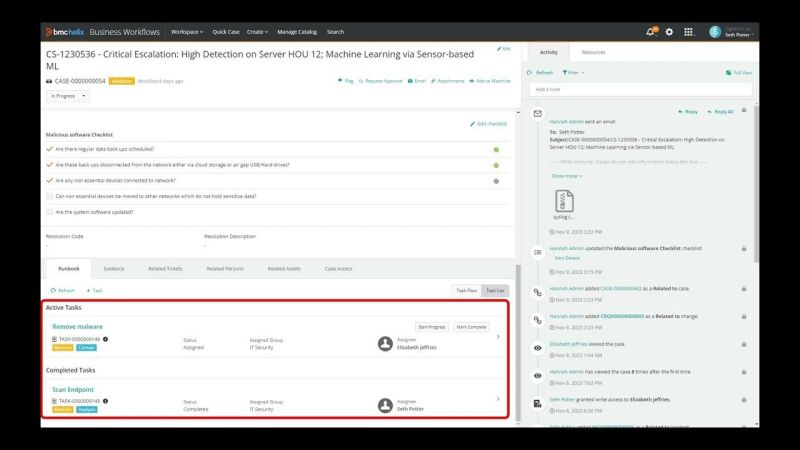Switch to the Related Tickets tab
Viewport: 800px width, 450px height.
[165, 268]
